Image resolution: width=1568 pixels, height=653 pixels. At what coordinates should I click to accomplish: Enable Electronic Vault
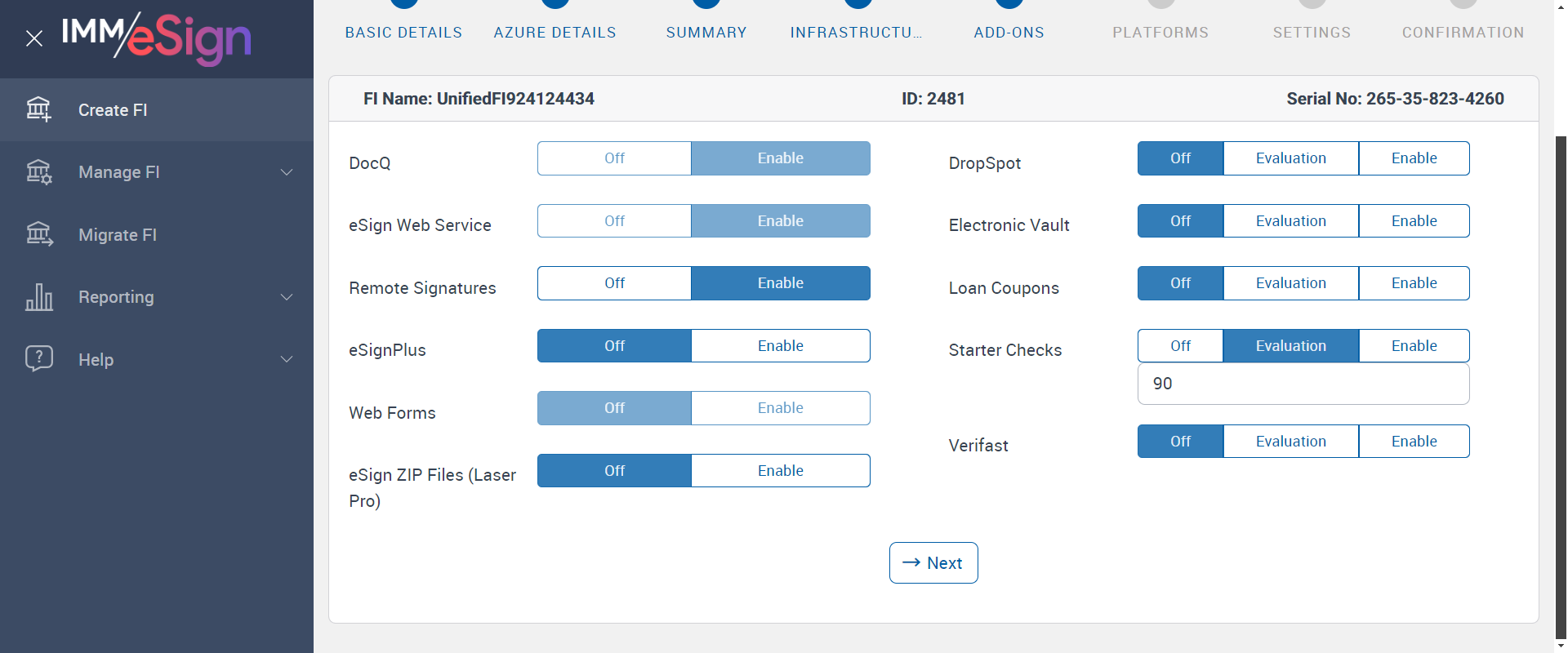coord(1414,221)
